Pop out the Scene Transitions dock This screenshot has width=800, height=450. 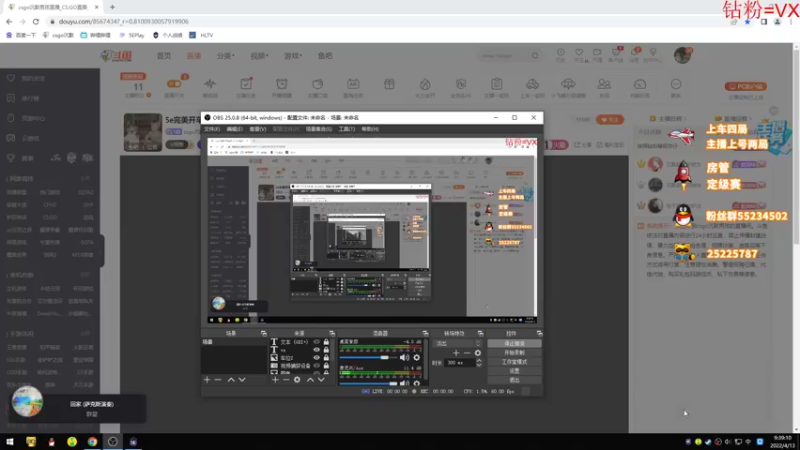coord(480,333)
